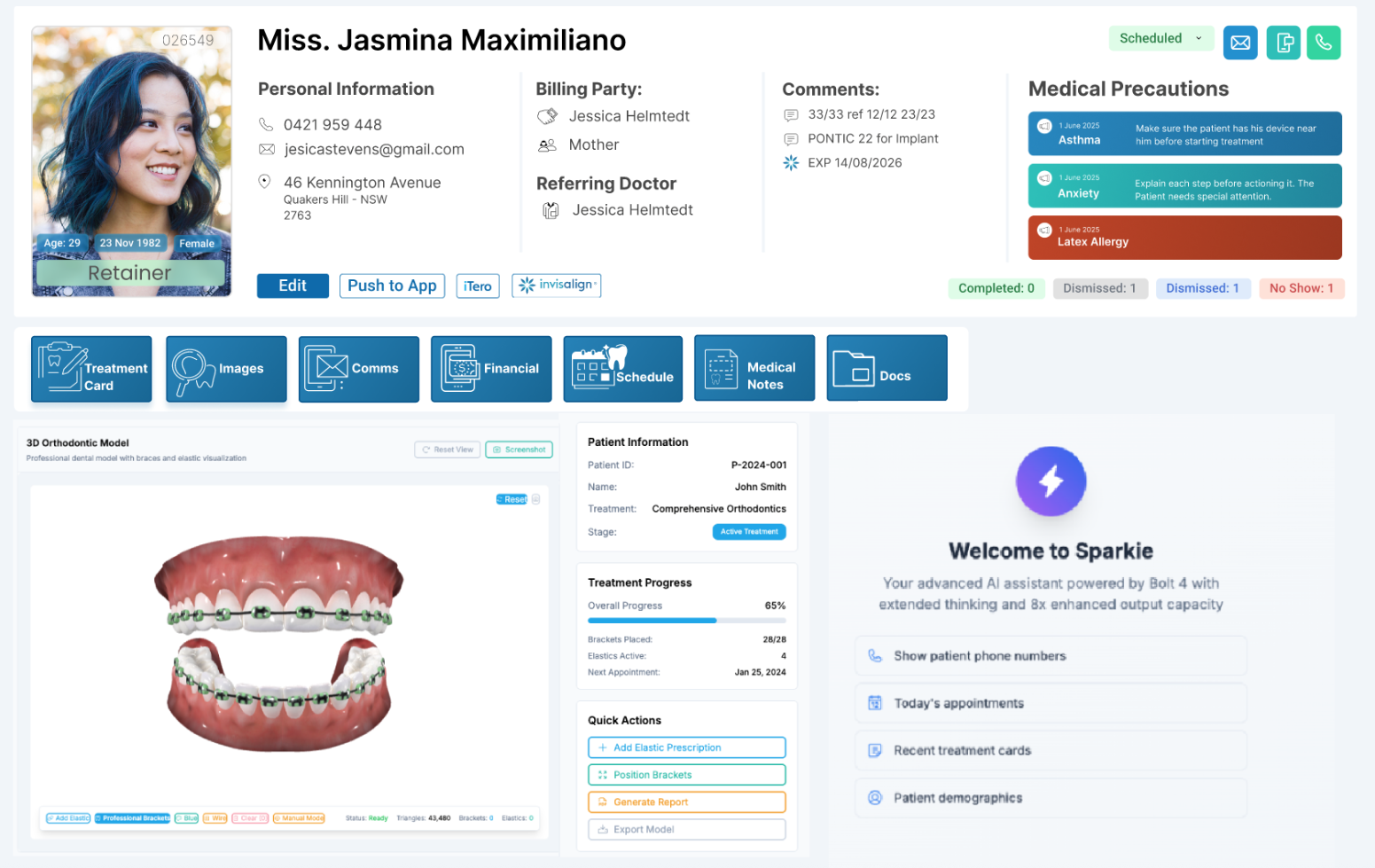Toggle Professional Brackets on the 3D model
1375x868 pixels.
[x=132, y=817]
